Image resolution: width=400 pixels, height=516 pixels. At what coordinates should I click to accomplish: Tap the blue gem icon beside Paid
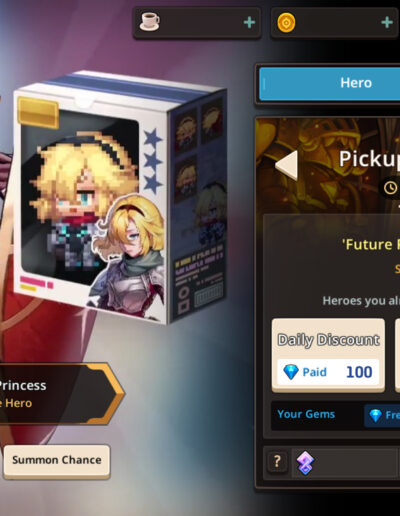[291, 372]
